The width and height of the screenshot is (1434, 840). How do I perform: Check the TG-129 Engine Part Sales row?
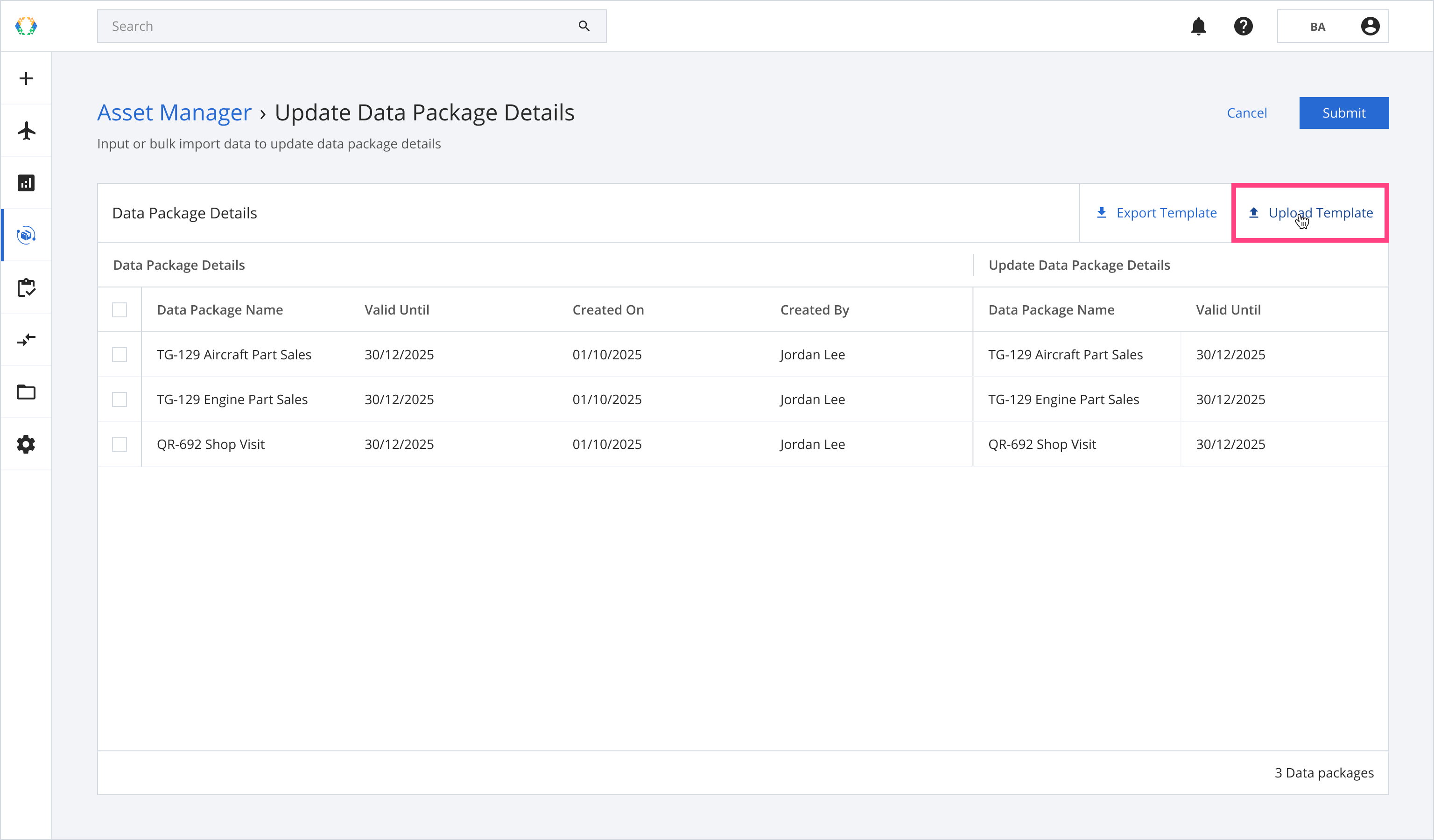[x=119, y=400]
